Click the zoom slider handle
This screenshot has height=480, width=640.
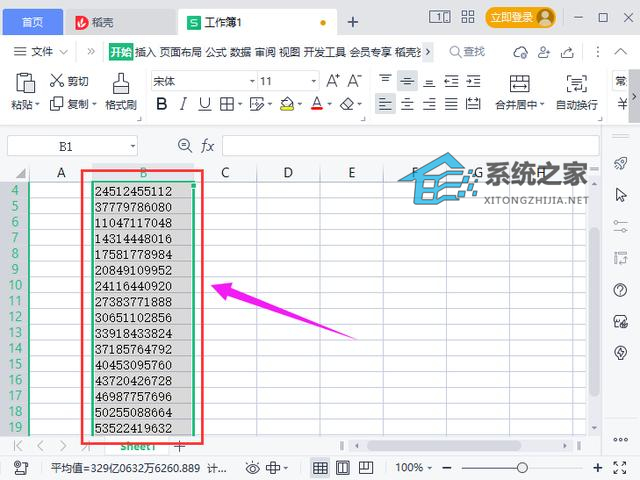[522, 468]
